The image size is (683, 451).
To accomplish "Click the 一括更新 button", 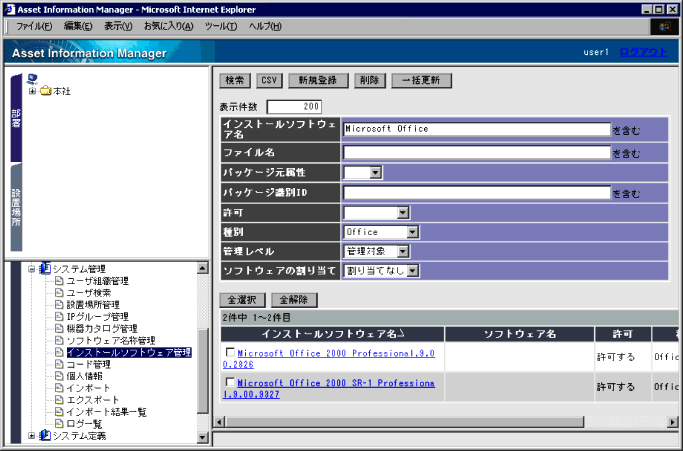I will coord(421,80).
